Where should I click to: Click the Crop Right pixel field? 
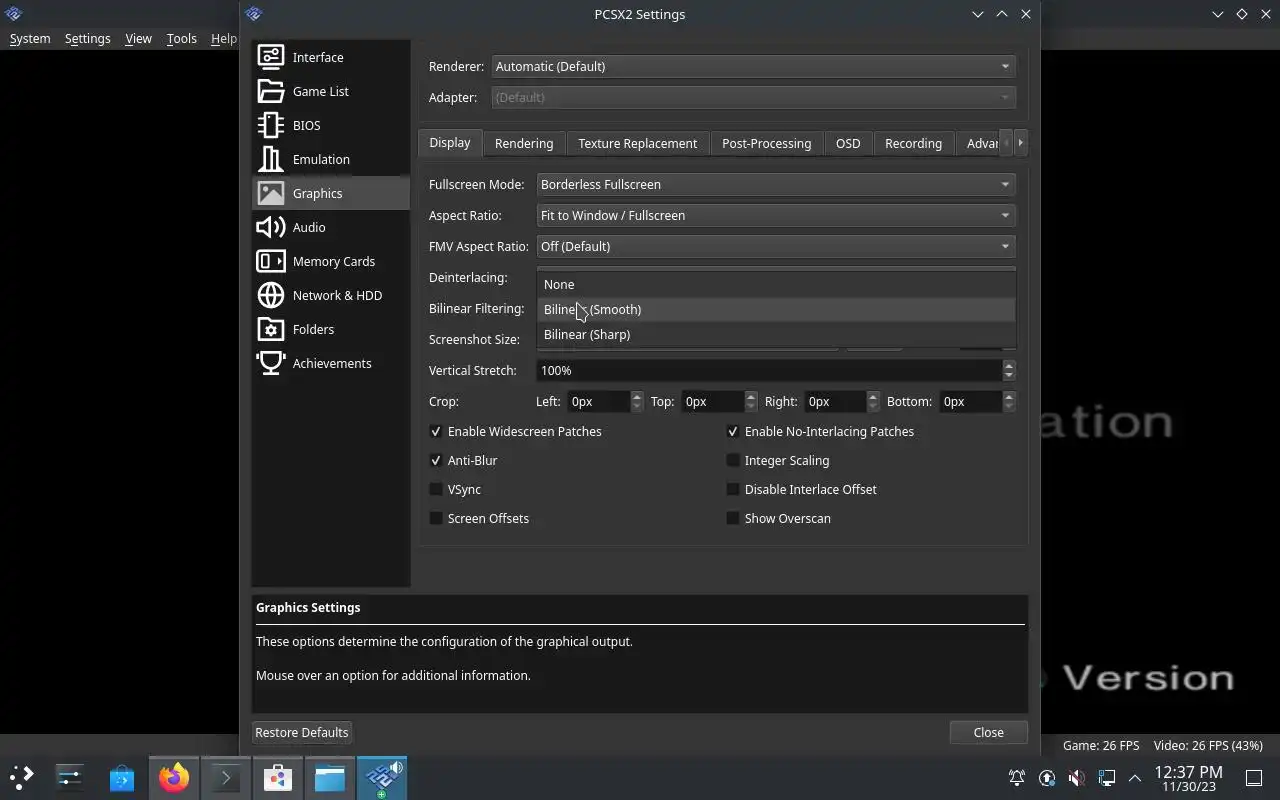coord(835,401)
